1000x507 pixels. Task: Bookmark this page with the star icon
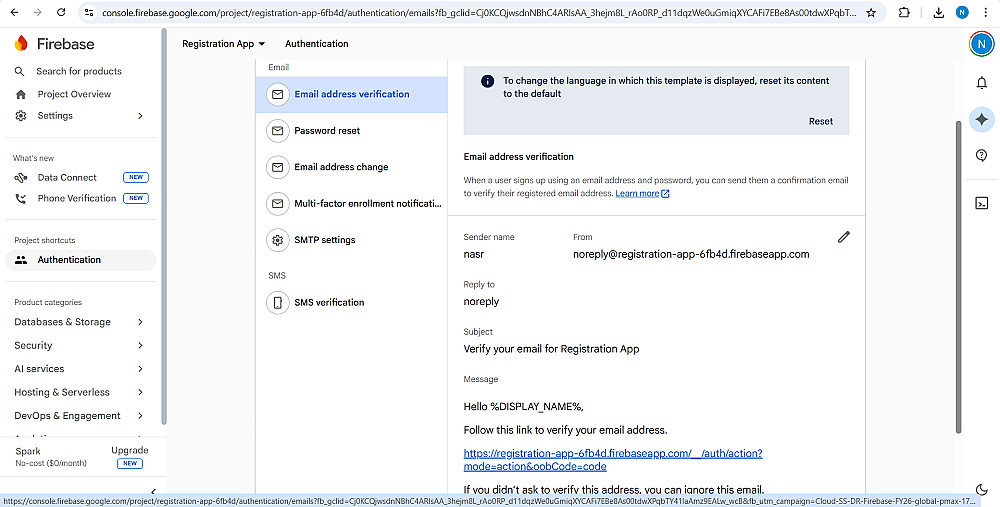(x=871, y=12)
